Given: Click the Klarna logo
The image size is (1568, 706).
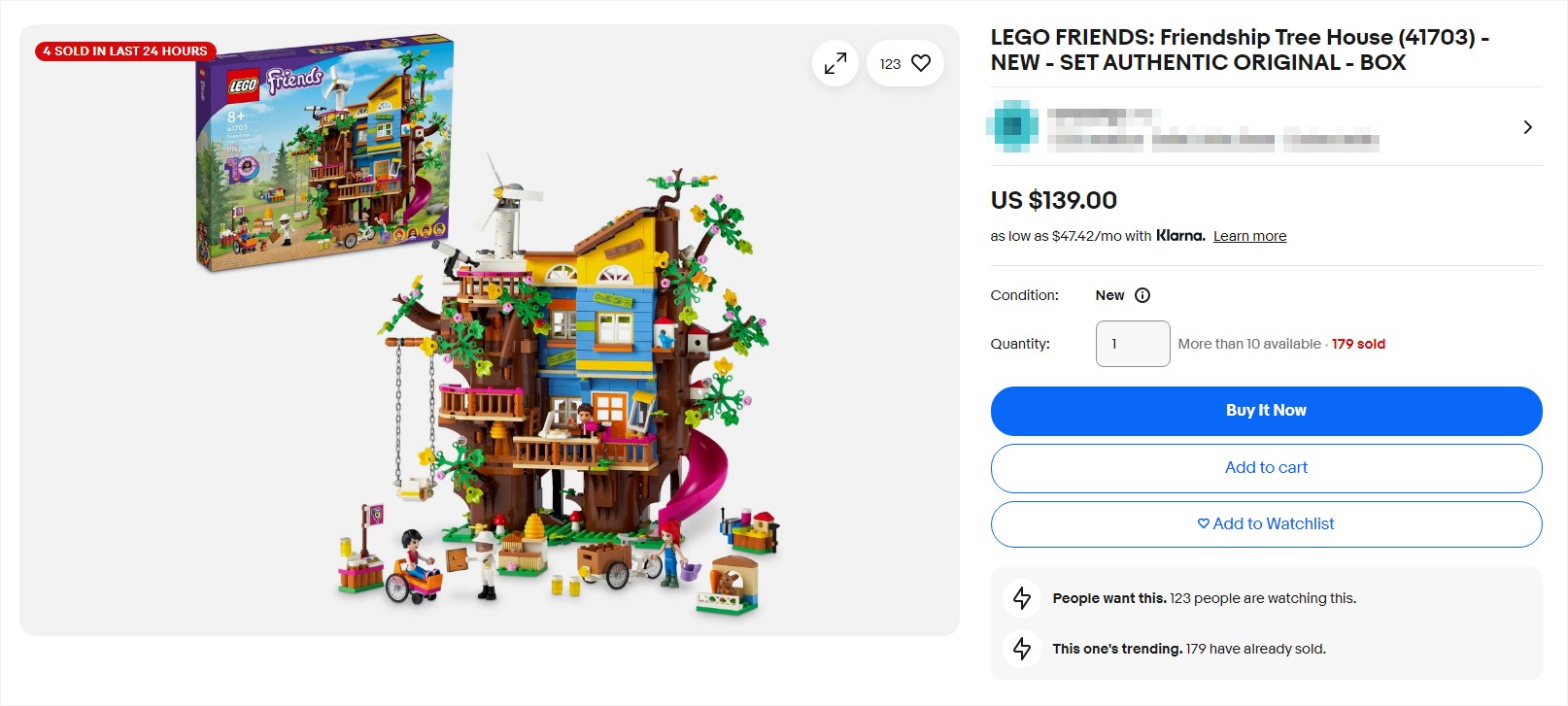Looking at the screenshot, I should pos(1178,235).
